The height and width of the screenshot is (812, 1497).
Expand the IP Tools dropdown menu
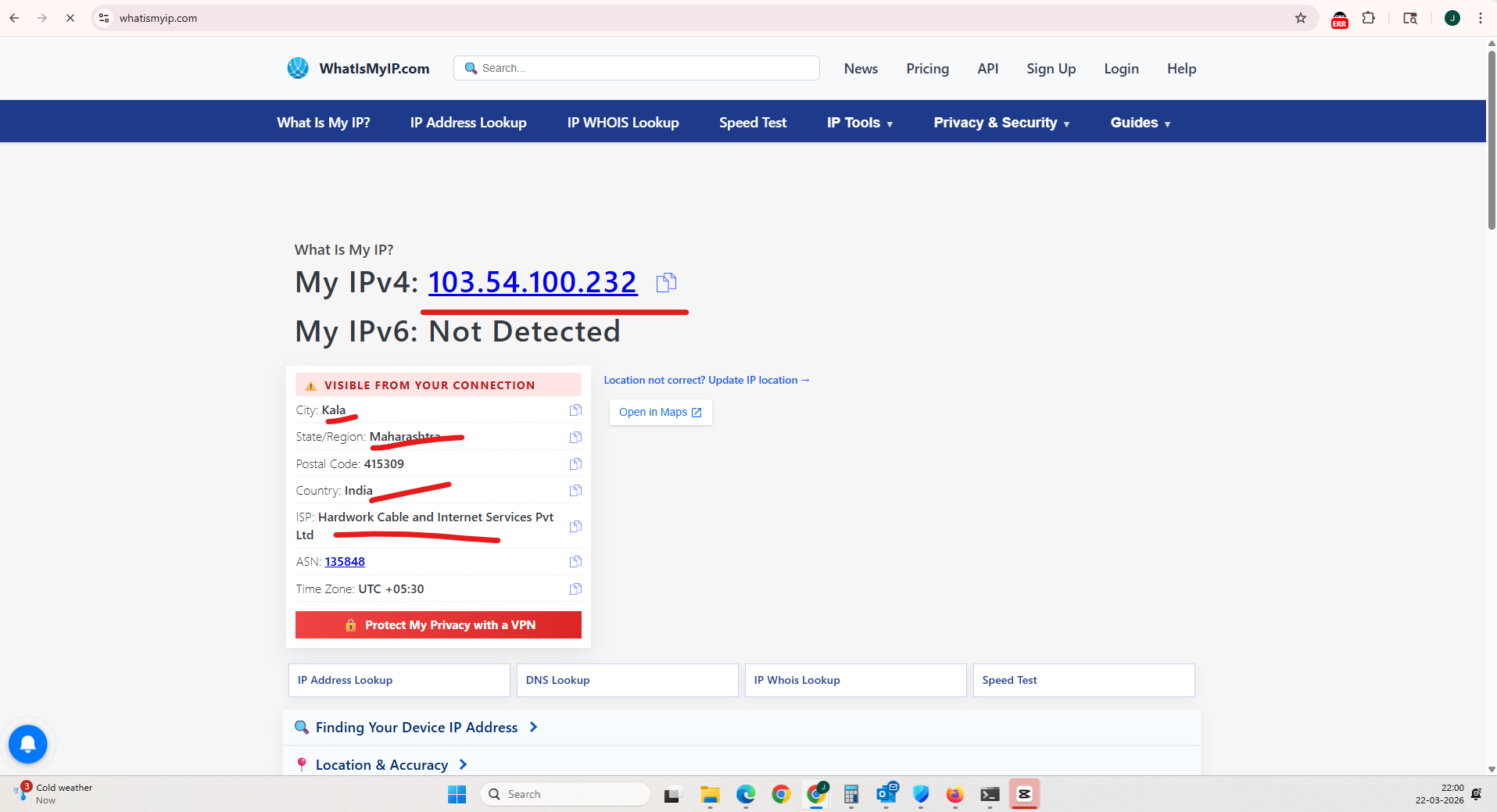click(860, 123)
